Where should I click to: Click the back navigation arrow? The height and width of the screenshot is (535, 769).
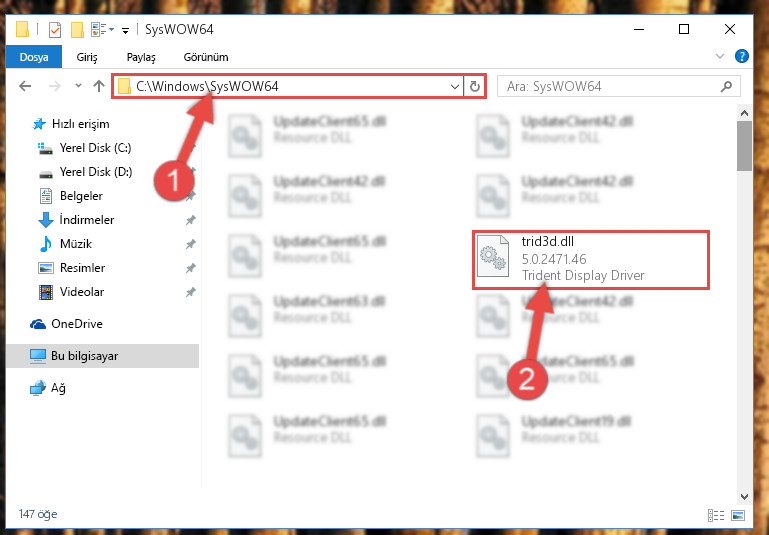(25, 86)
